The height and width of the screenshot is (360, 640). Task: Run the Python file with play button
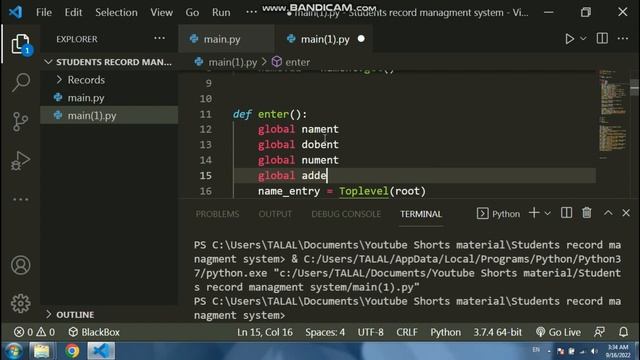coord(569,39)
